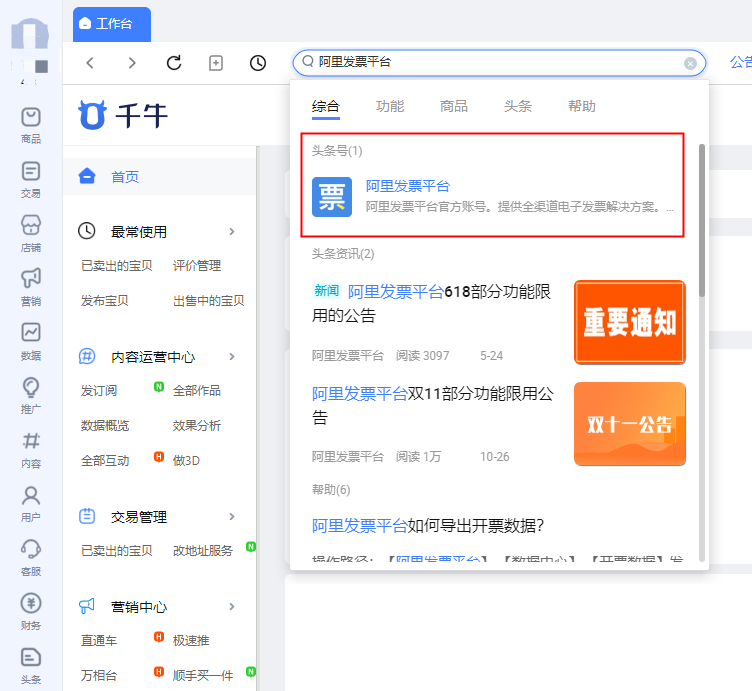Viewport: 752px width, 691px height.
Task: Click 直通车 link
Action: tap(99, 640)
